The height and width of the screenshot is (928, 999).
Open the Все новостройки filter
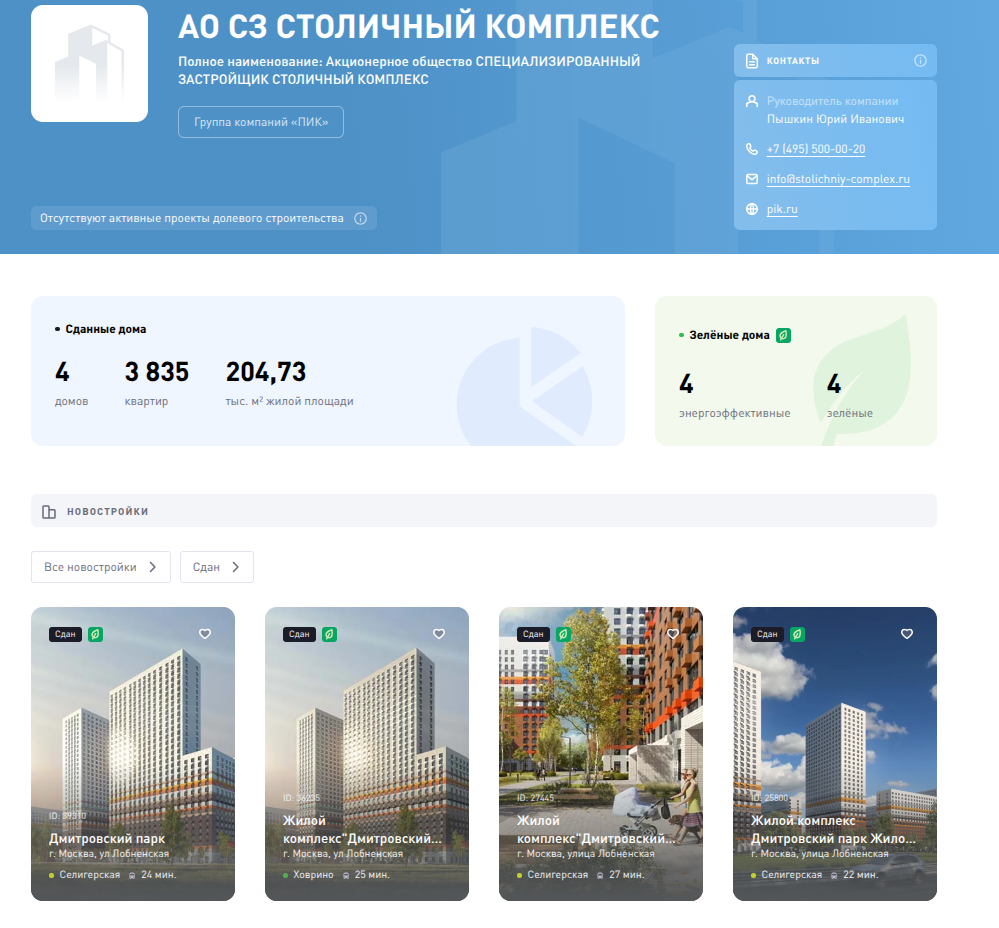[x=100, y=567]
